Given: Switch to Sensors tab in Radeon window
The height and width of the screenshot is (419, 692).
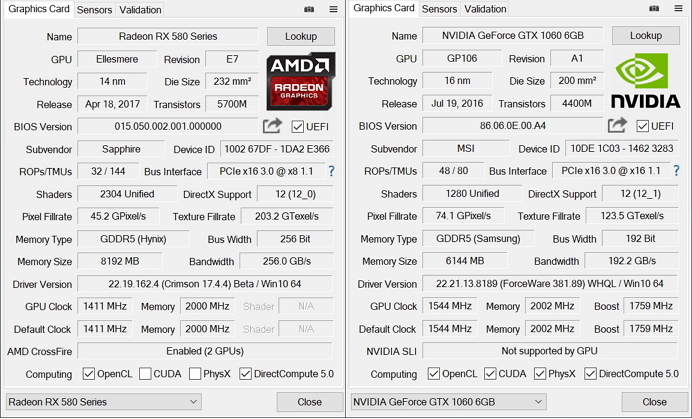Looking at the screenshot, I should pyautogui.click(x=94, y=10).
